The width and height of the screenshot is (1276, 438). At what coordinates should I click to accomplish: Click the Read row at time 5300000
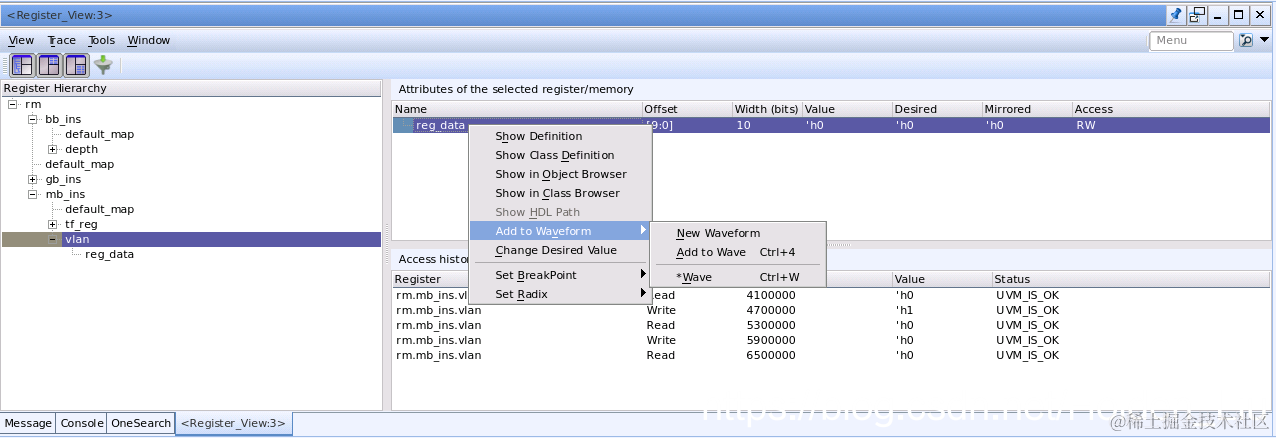831,325
